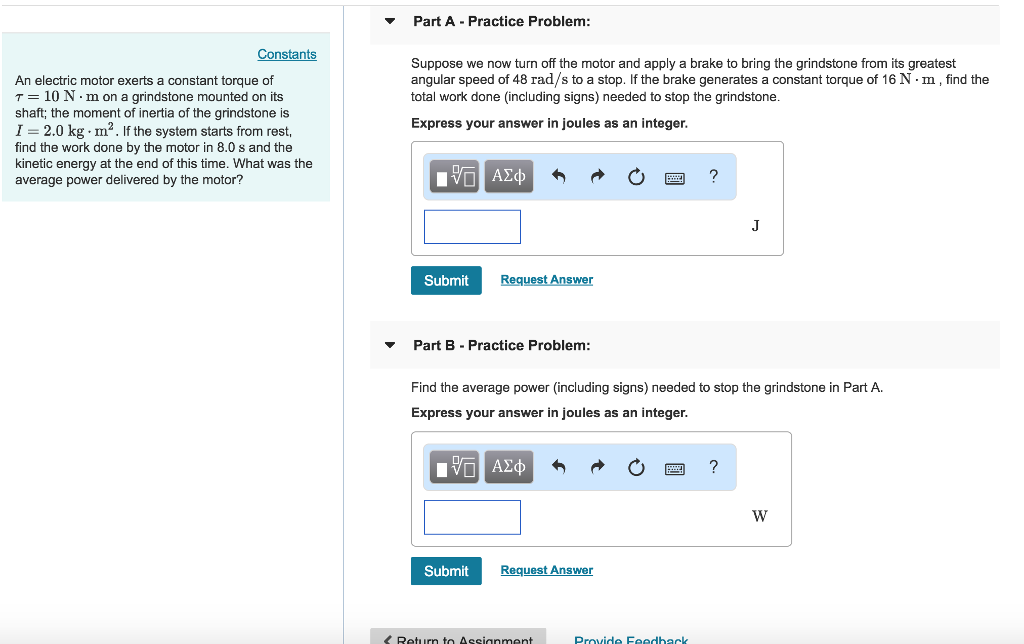Focus the Part A joules answer field
Image resolution: width=1024 pixels, height=644 pixels.
point(472,227)
